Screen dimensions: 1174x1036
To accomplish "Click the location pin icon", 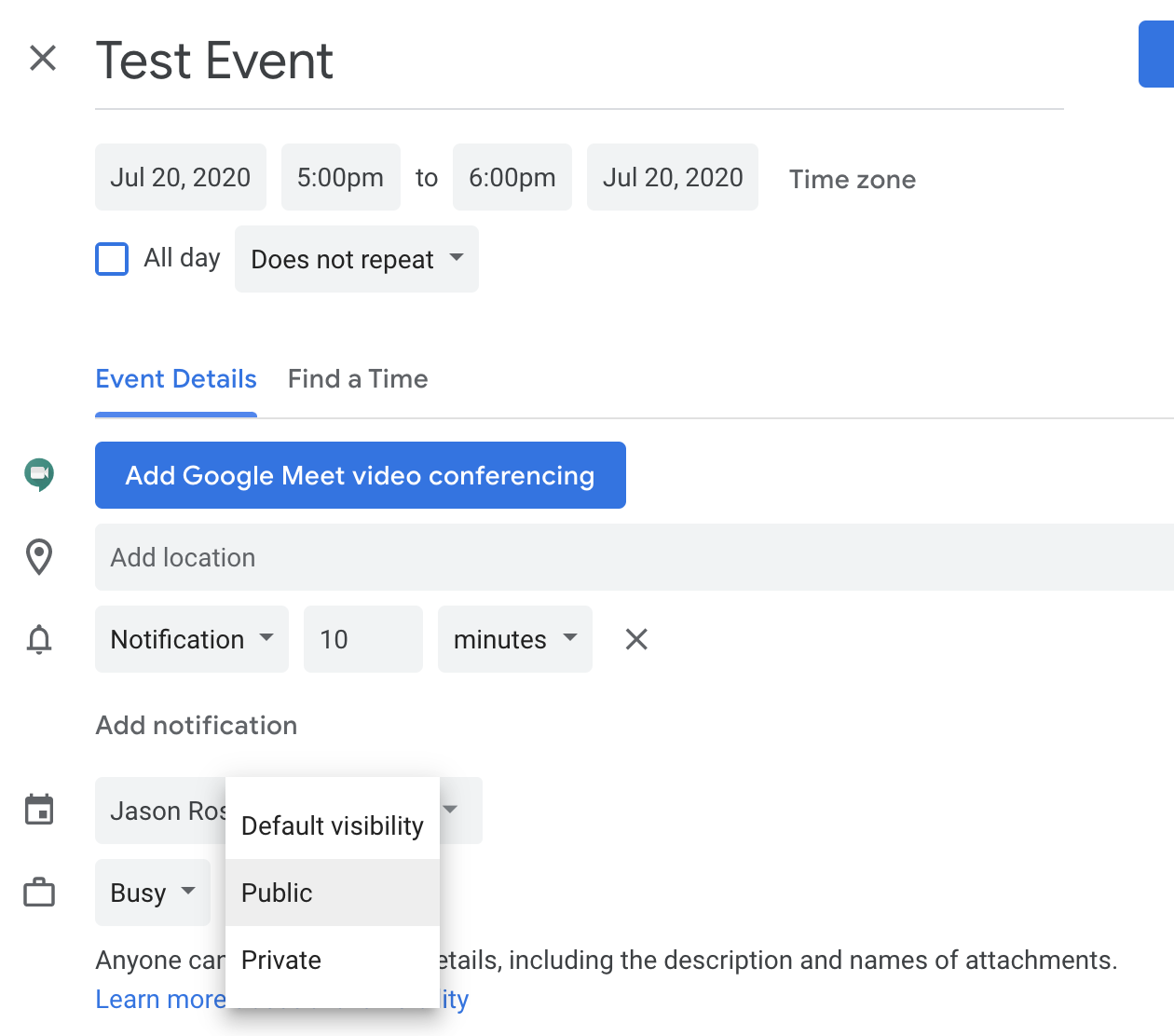I will click(x=39, y=557).
